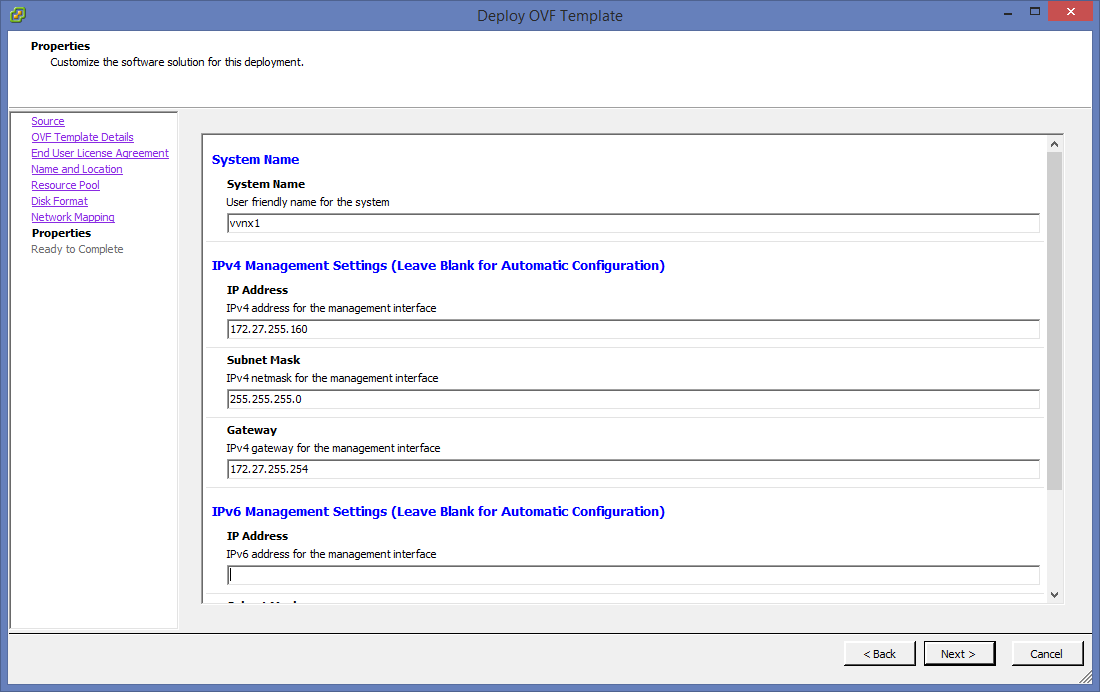Viewport: 1100px width, 692px height.
Task: Click the System Name text field
Action: tap(632, 224)
